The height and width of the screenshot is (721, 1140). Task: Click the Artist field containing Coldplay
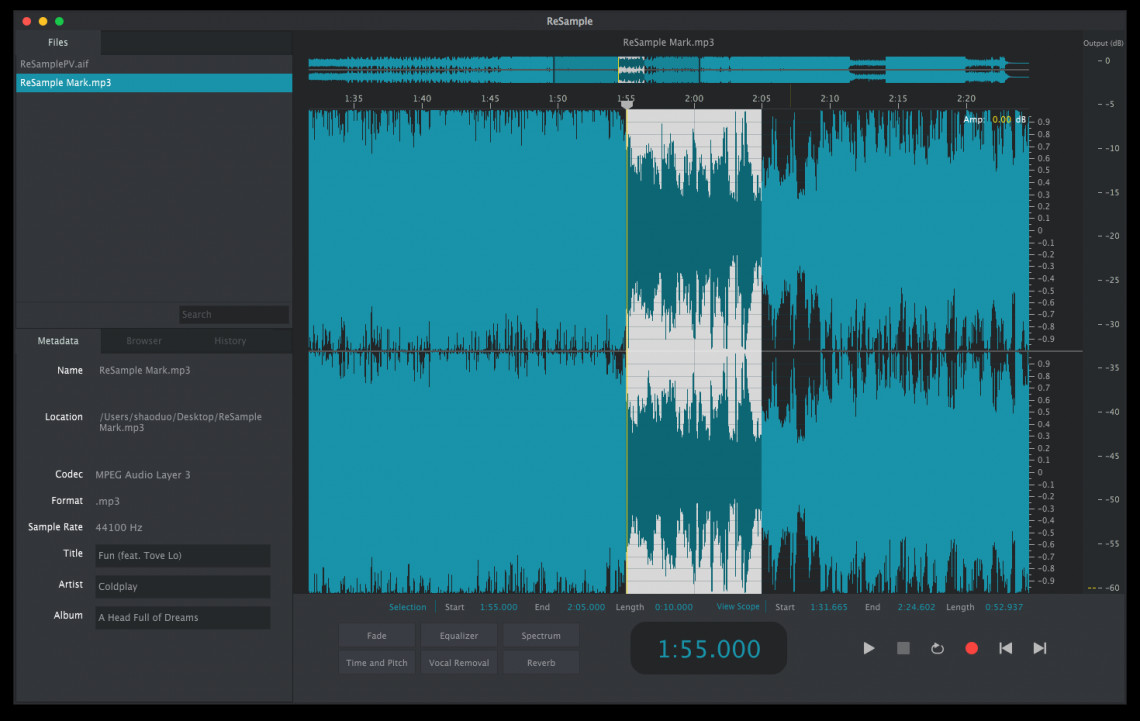183,587
